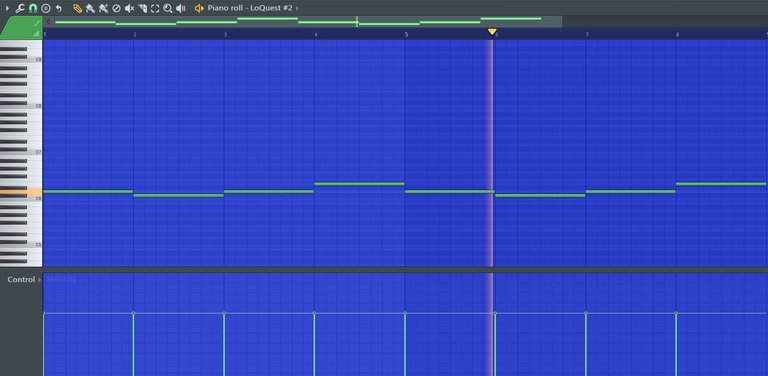Open the piano roll tools wrench menu
This screenshot has height=376, width=768.
(x=20, y=8)
